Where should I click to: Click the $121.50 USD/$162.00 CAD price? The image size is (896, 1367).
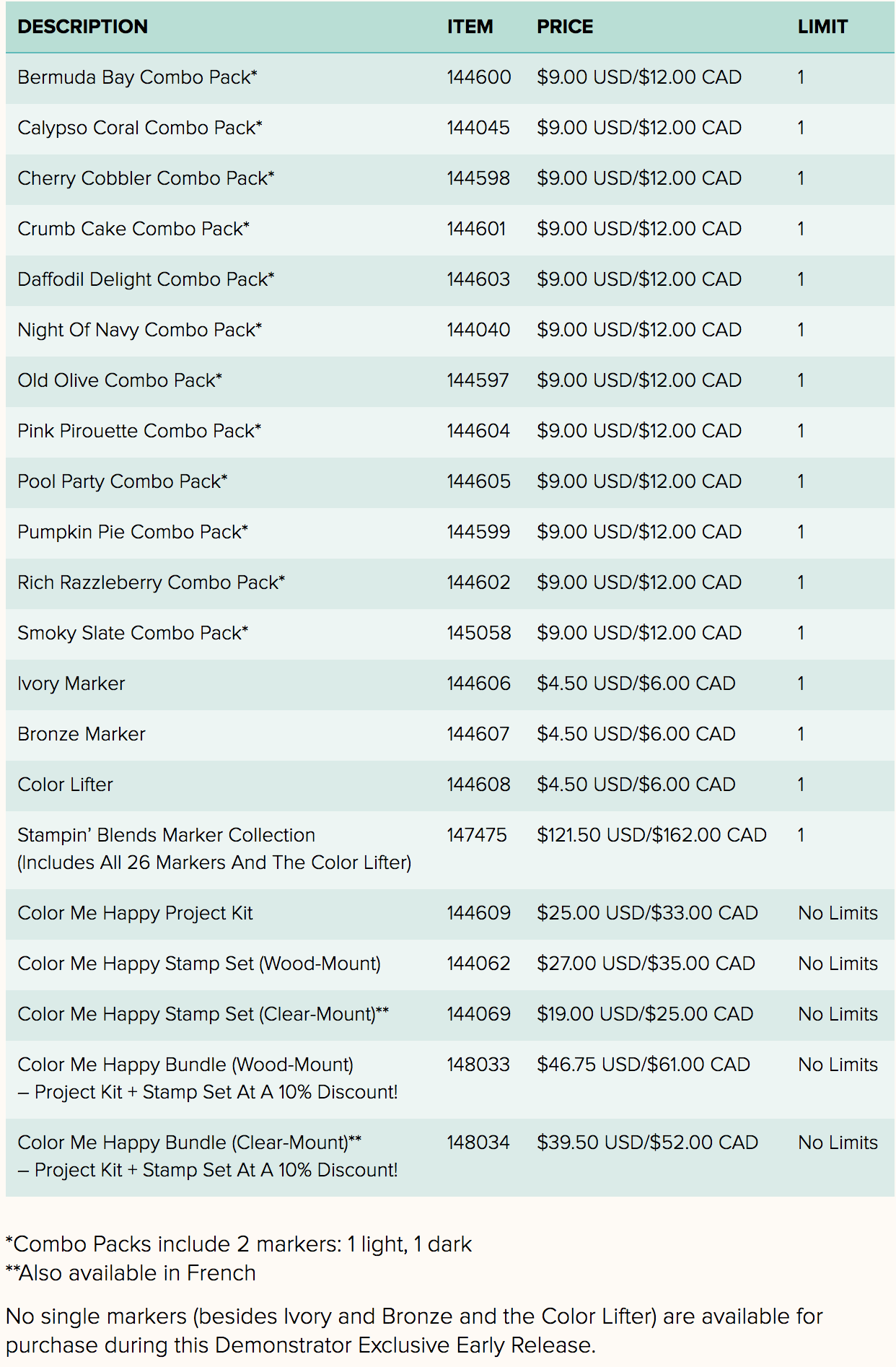pyautogui.click(x=651, y=835)
